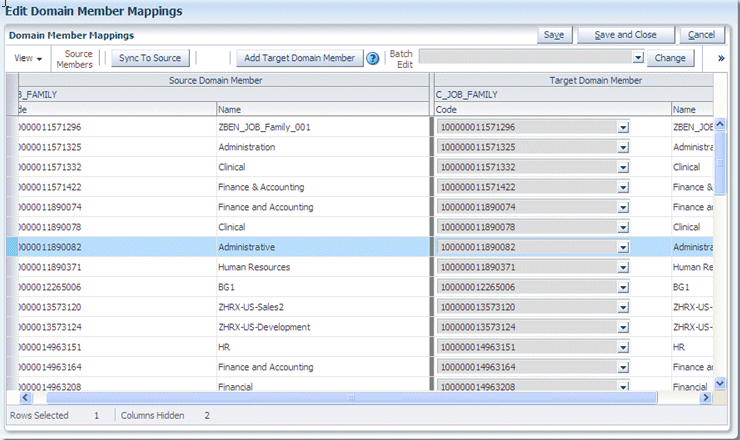Viewport: 740px width, 440px height.
Task: Open target code dropdown for 100000014963164
Action: point(623,367)
